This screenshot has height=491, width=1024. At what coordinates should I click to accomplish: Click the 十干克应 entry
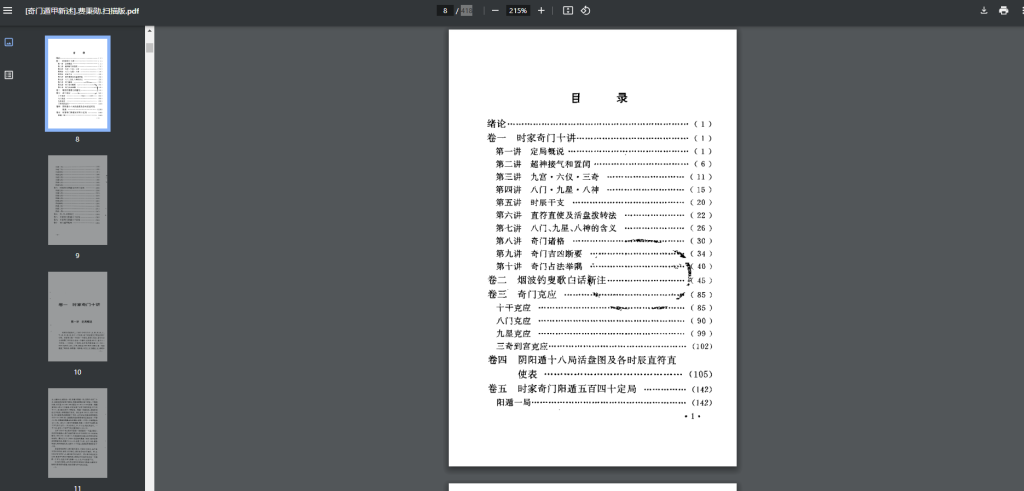pyautogui.click(x=603, y=308)
